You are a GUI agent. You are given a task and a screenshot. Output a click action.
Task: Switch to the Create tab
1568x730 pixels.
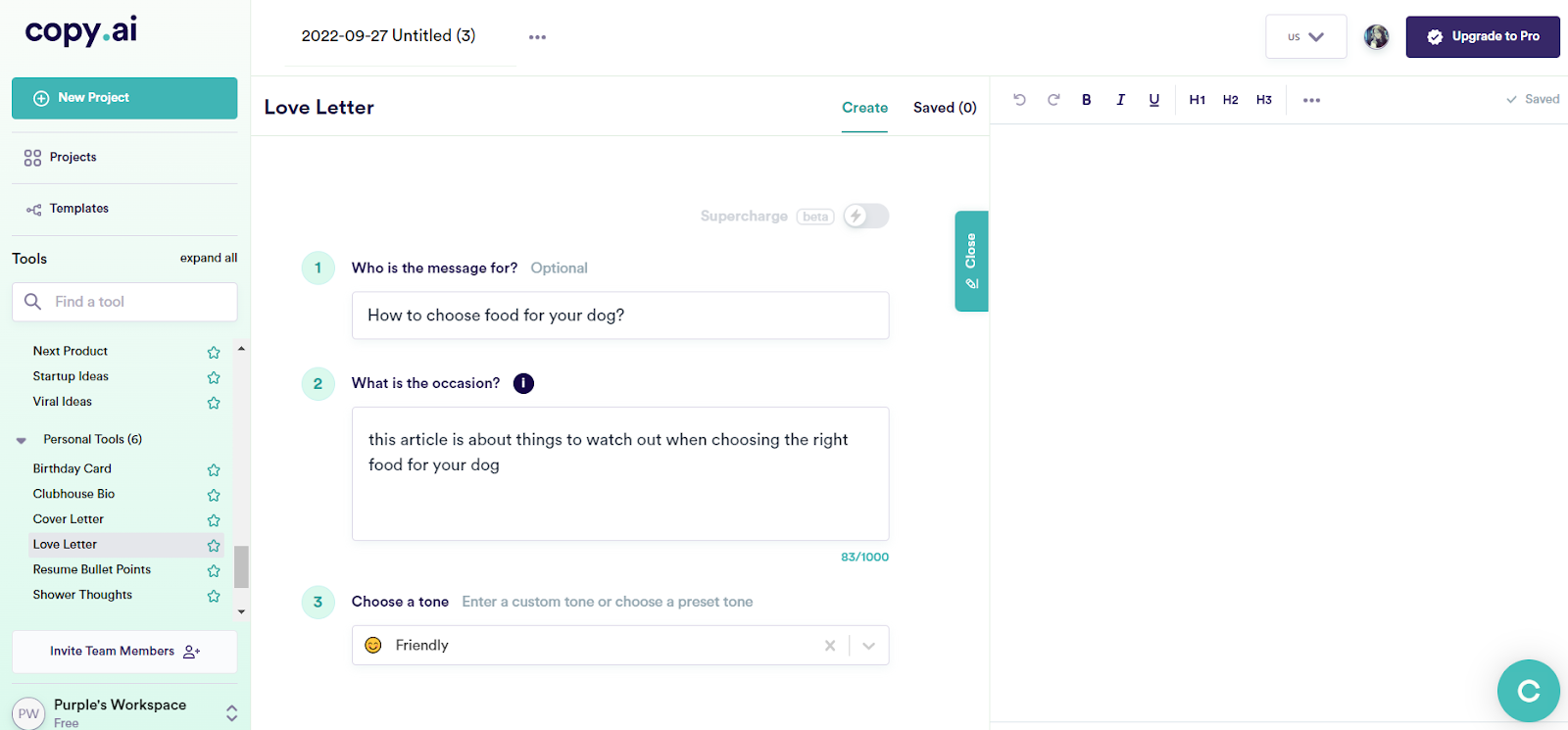pos(864,108)
